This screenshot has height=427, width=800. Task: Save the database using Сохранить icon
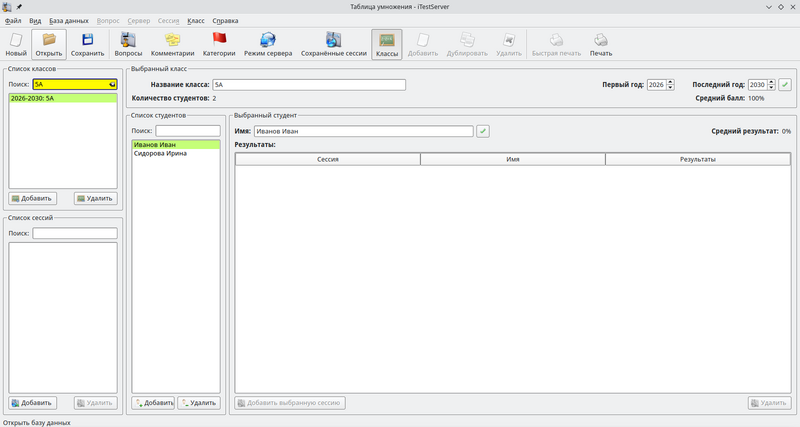coord(87,44)
